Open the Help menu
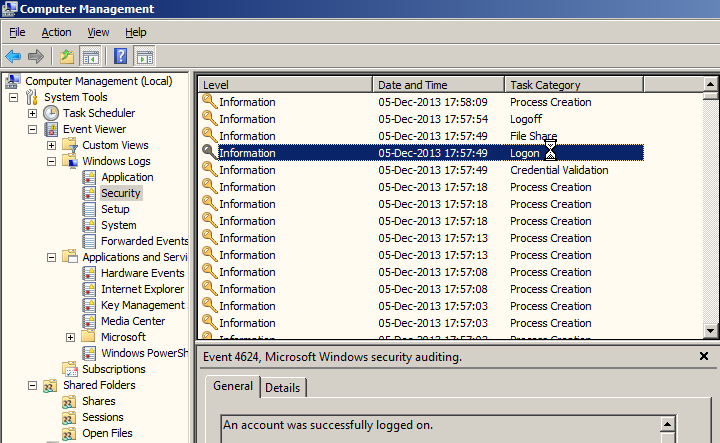 (135, 32)
